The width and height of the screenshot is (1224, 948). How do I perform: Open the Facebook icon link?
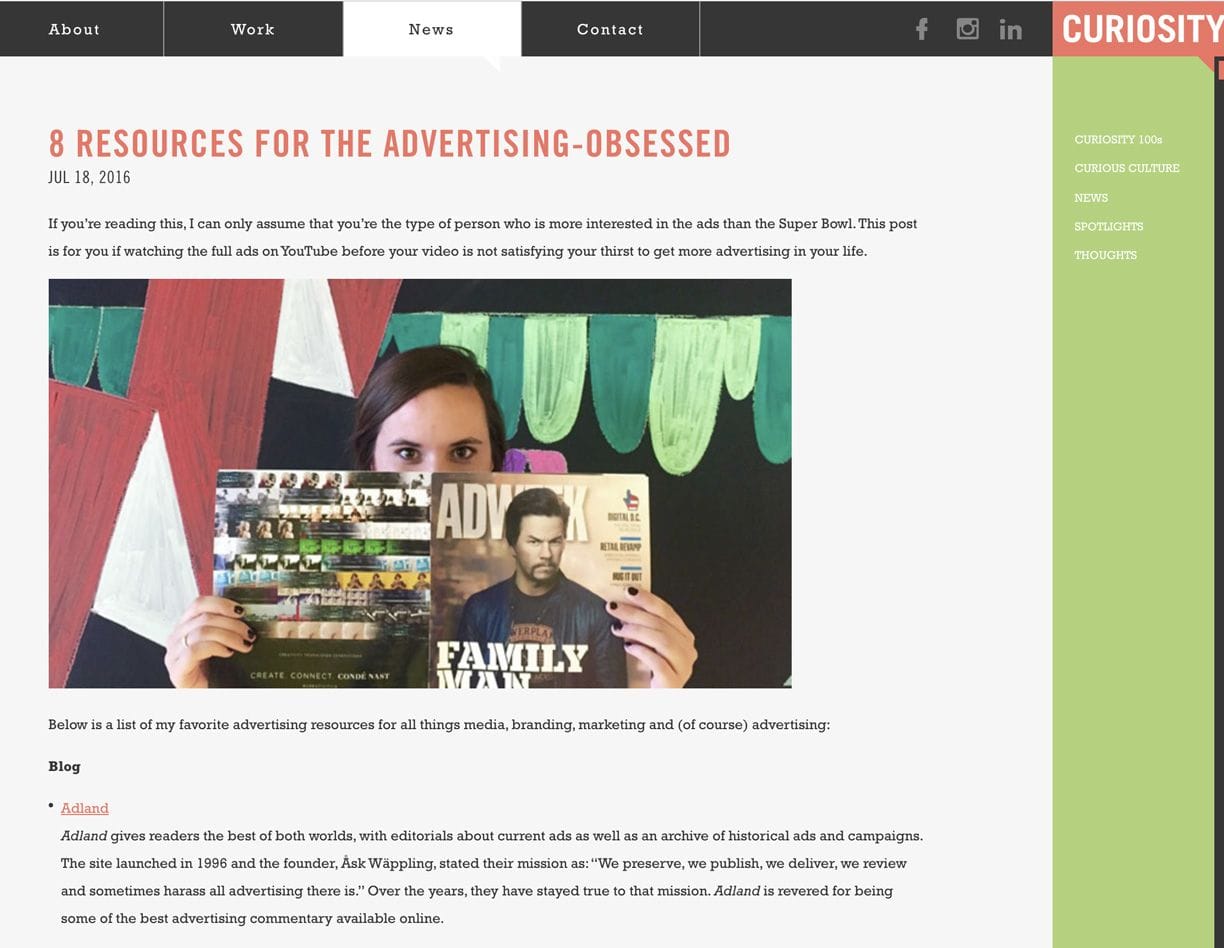[x=922, y=29]
